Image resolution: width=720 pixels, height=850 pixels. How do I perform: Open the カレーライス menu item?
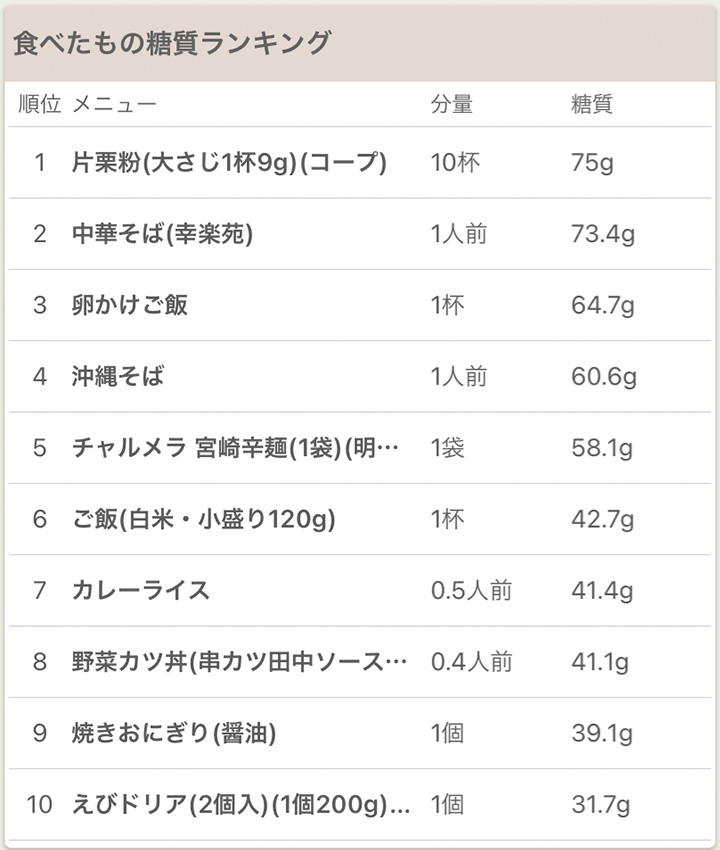click(360, 590)
